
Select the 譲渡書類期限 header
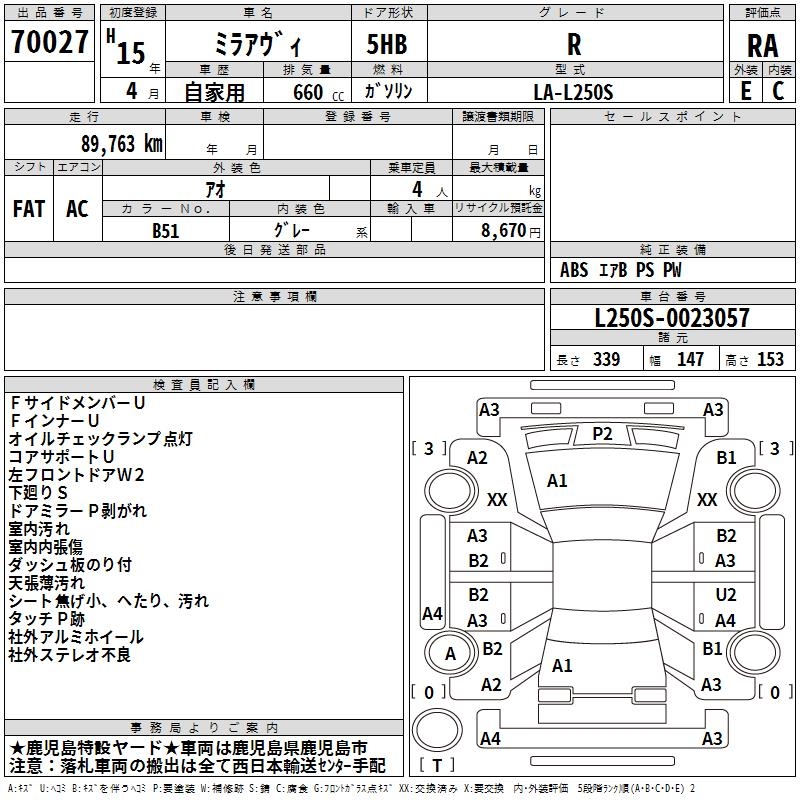coord(498,116)
